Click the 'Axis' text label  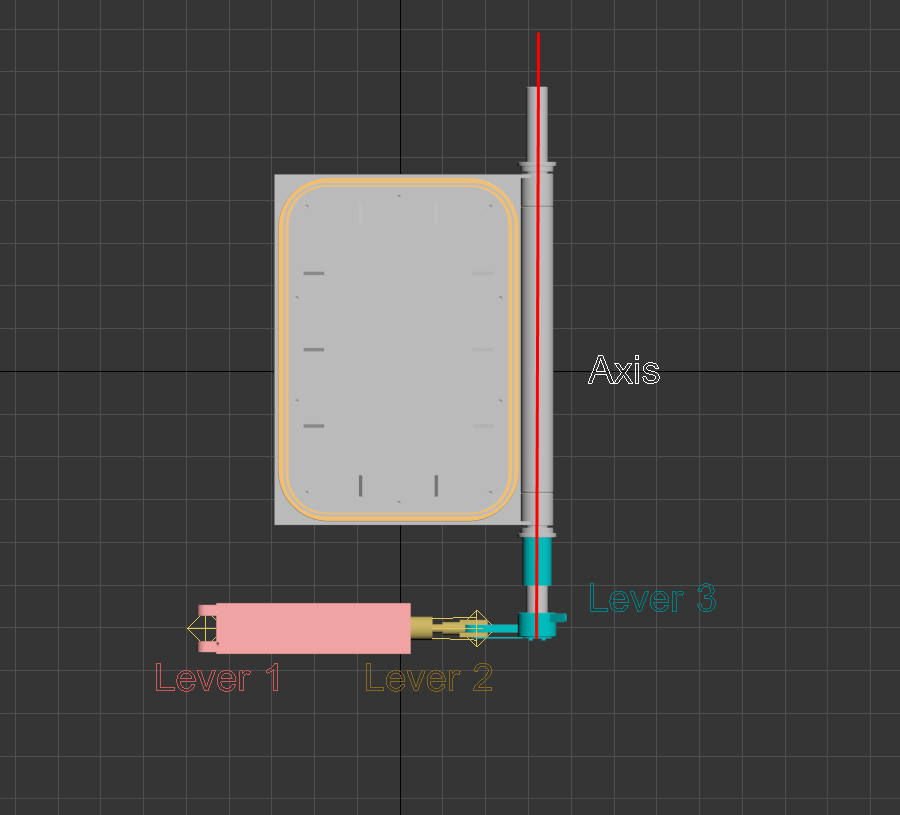(x=624, y=370)
